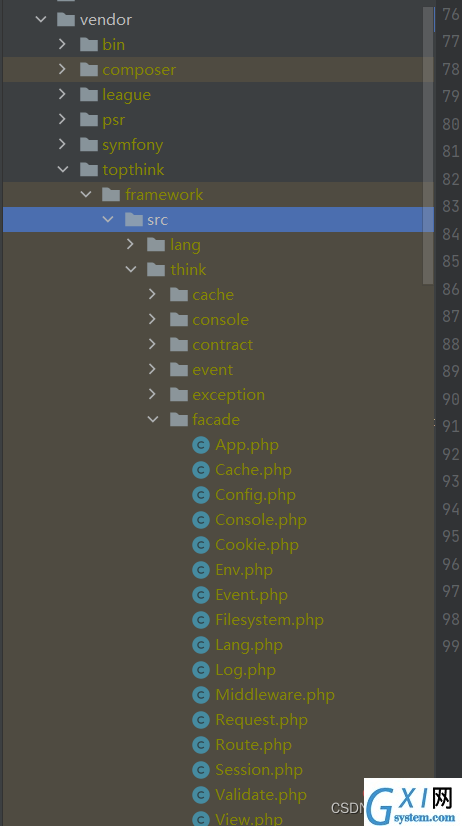Click the Session.php class icon
Screen dimensions: 462x826
tap(201, 771)
